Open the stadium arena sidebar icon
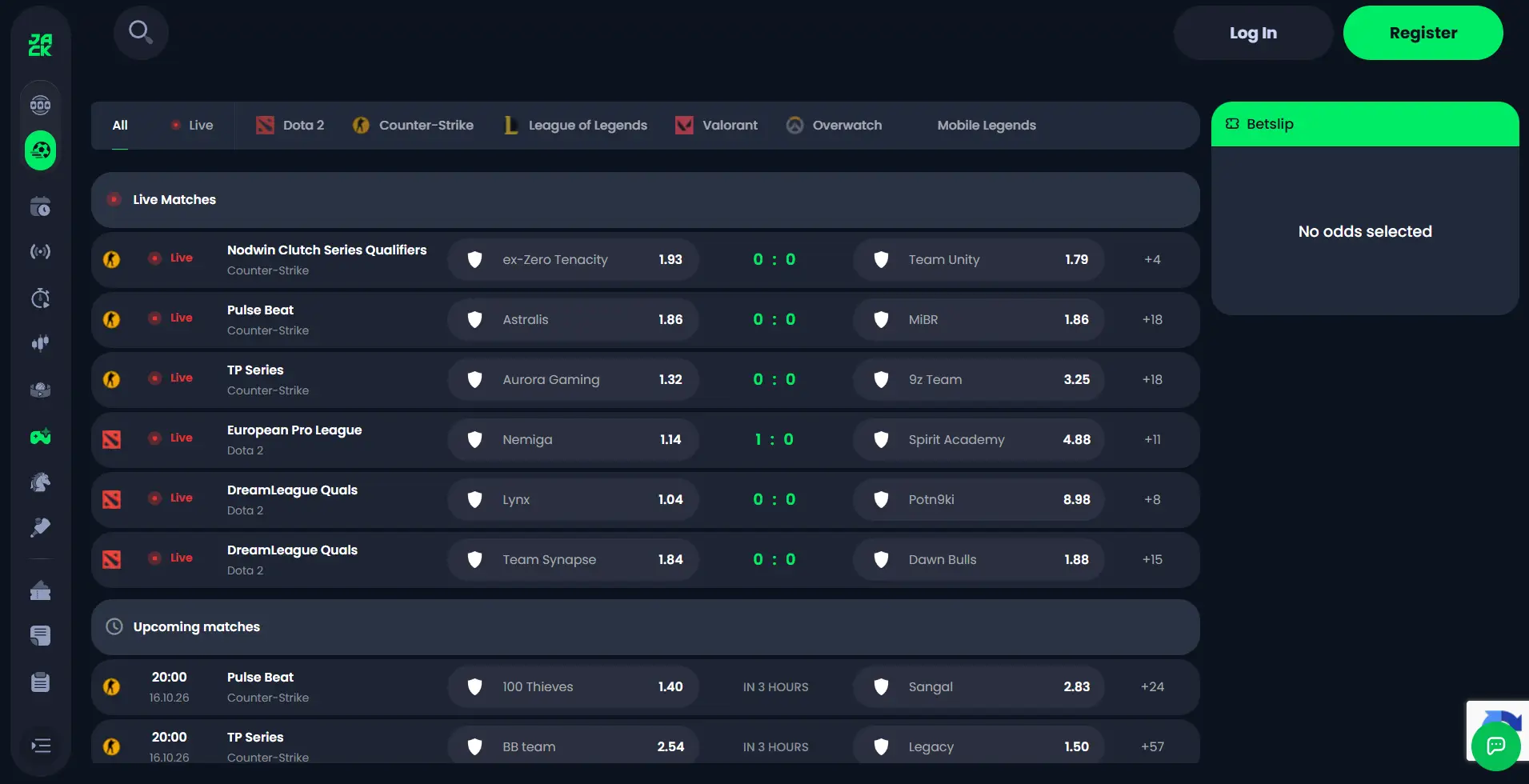 (40, 390)
